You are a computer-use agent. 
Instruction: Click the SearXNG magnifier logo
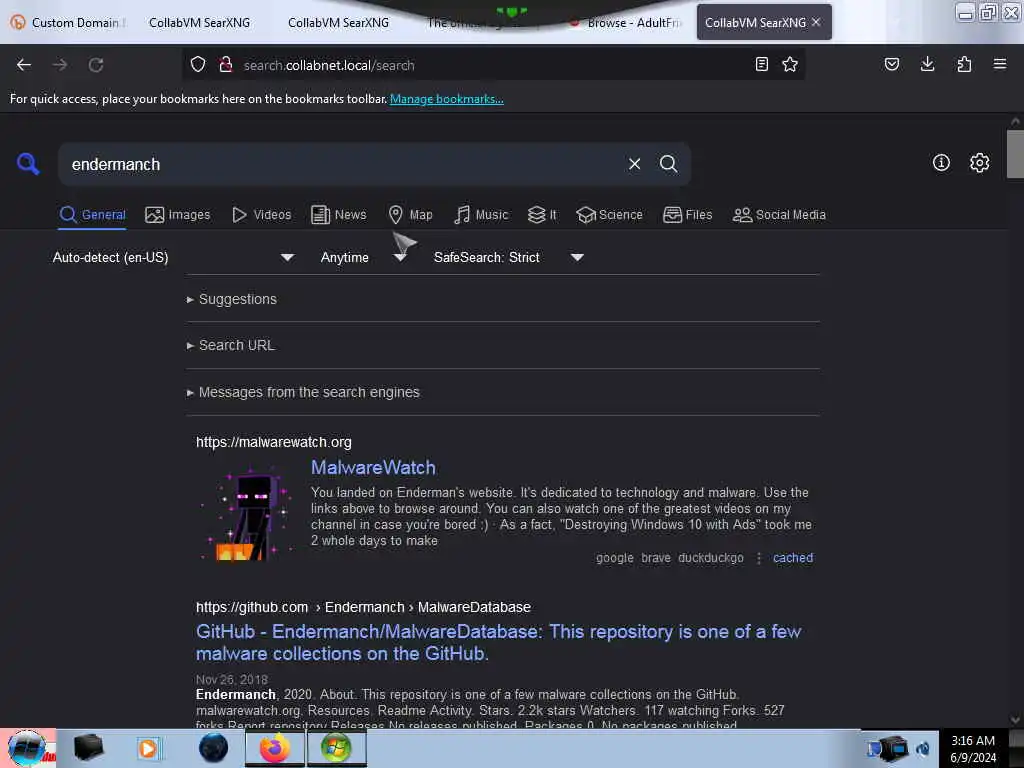pyautogui.click(x=27, y=163)
